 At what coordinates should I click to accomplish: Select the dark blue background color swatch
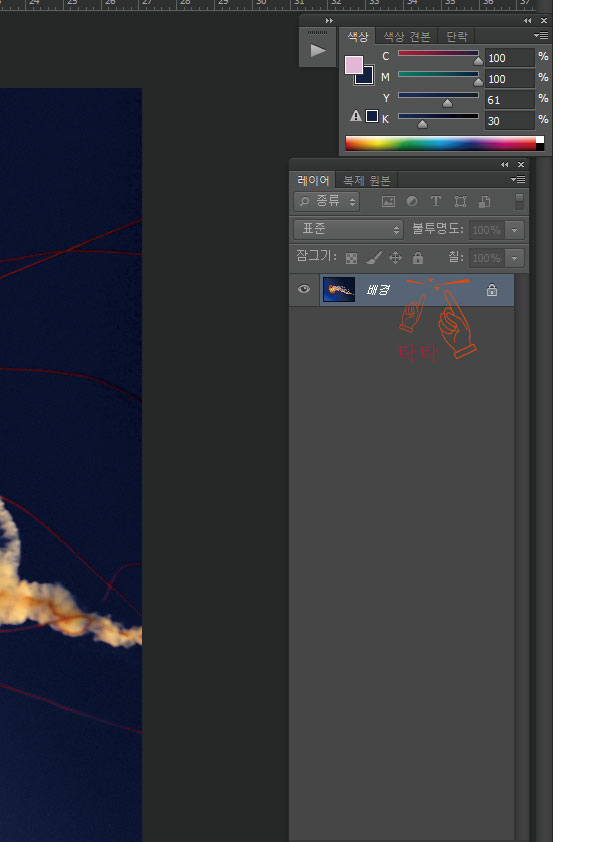[x=367, y=78]
